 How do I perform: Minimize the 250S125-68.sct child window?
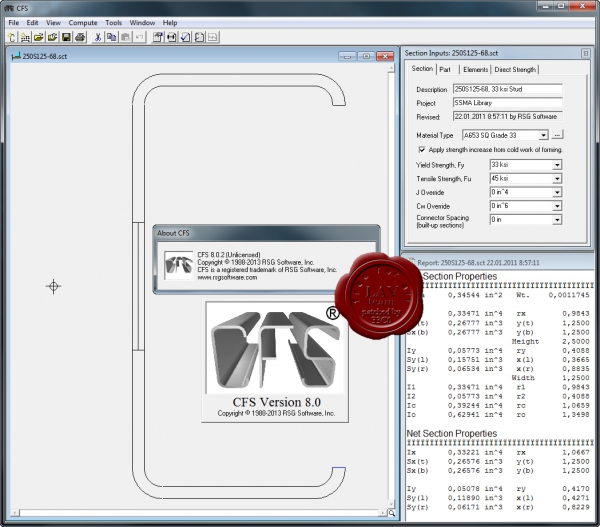tap(347, 56)
